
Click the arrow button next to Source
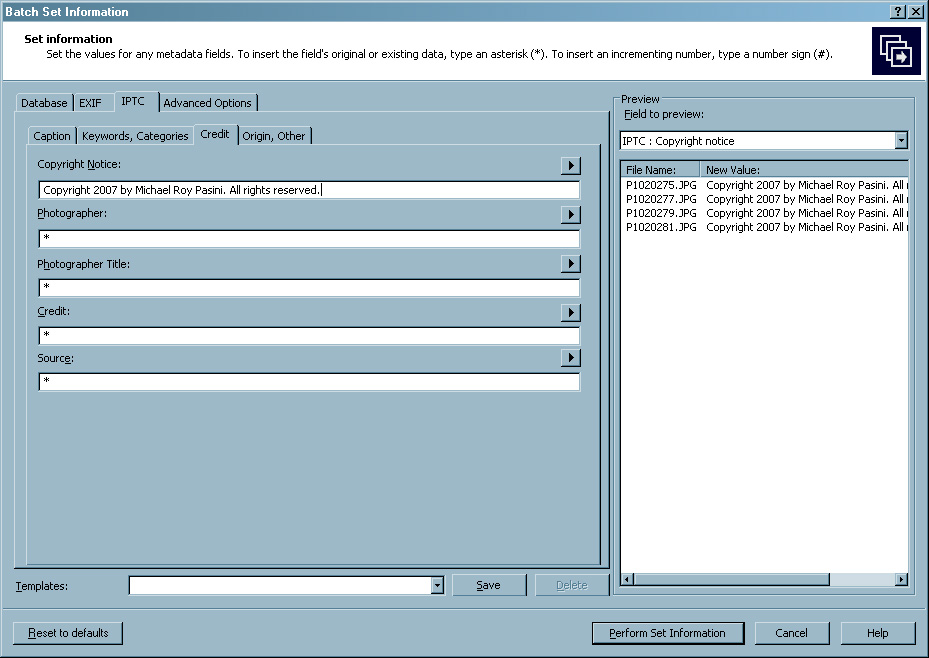pos(570,358)
